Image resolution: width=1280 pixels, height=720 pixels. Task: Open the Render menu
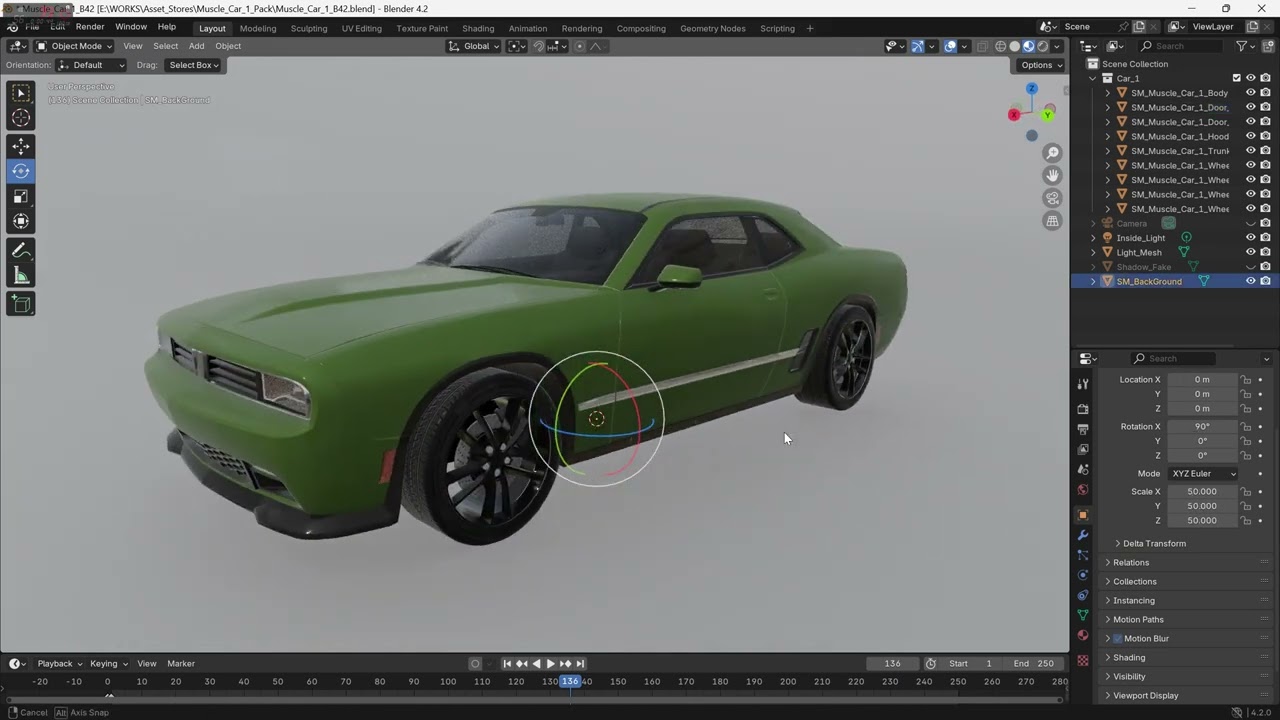pyautogui.click(x=90, y=27)
